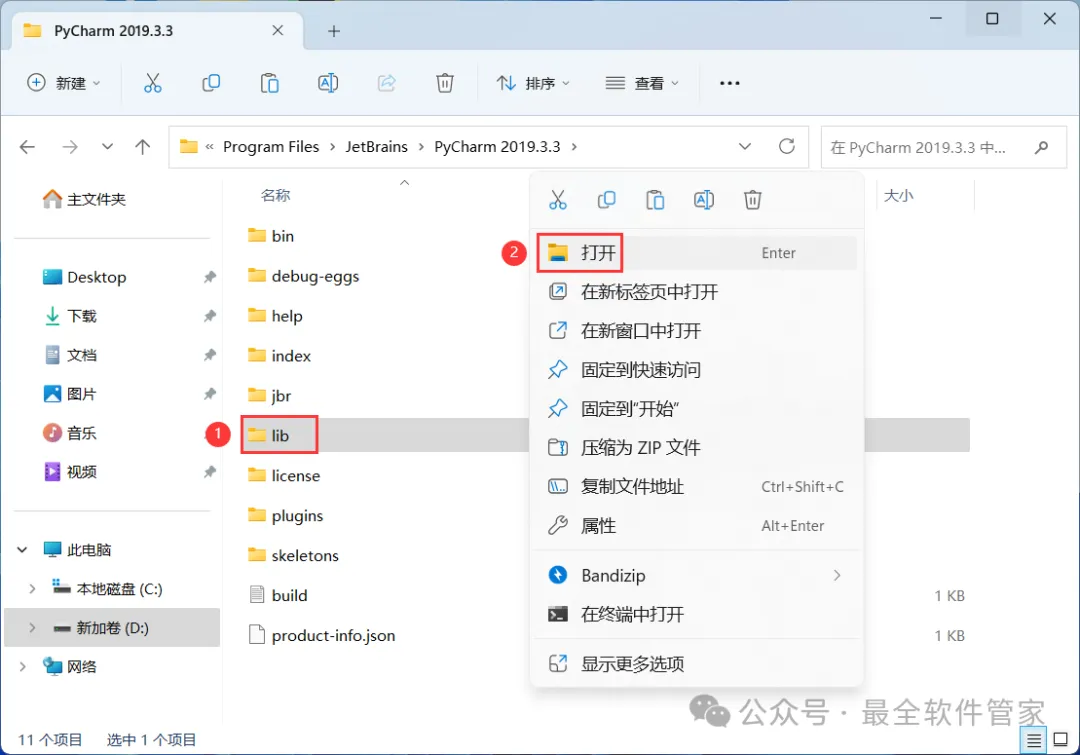Click JetBrains in the breadcrumb path

[x=376, y=147]
